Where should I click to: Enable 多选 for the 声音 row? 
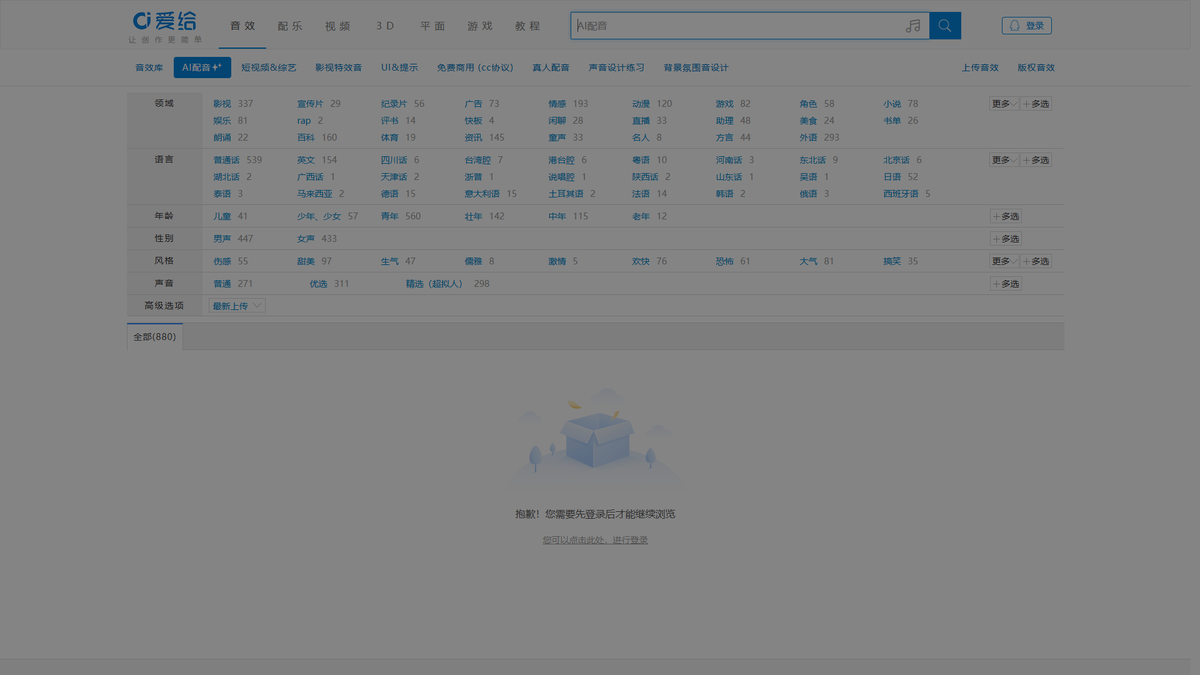(1006, 284)
